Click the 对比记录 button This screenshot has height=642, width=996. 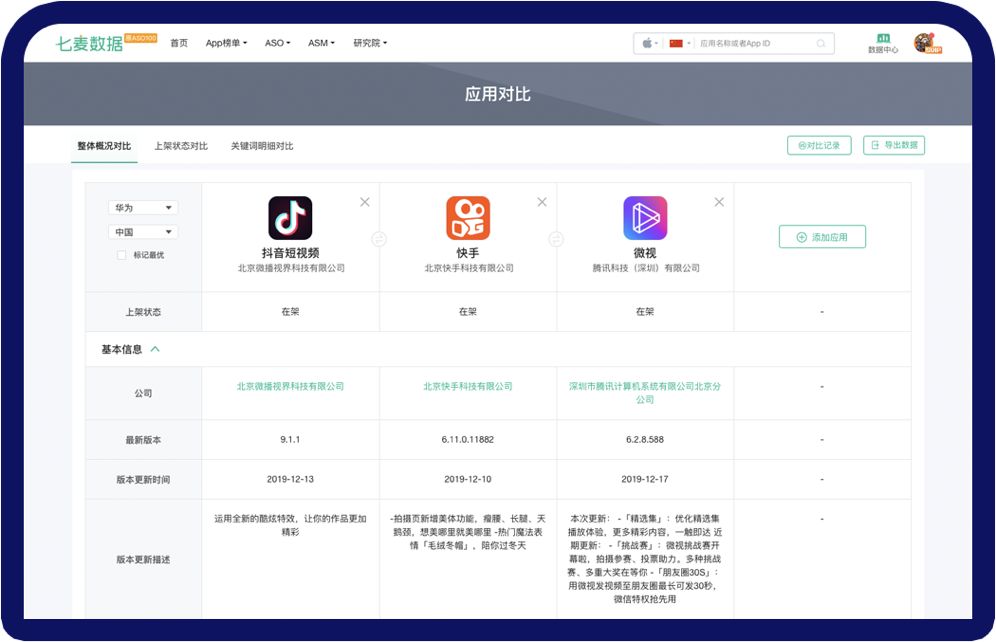click(819, 145)
